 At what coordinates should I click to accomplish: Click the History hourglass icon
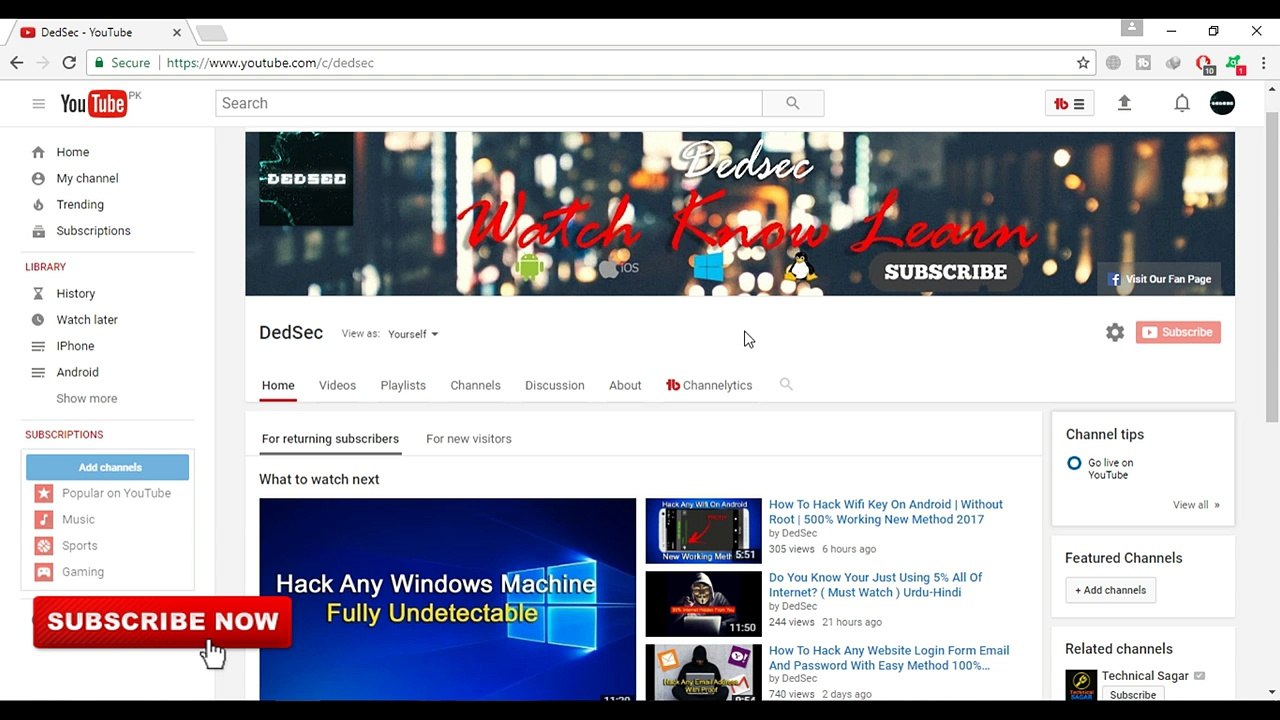tap(38, 294)
